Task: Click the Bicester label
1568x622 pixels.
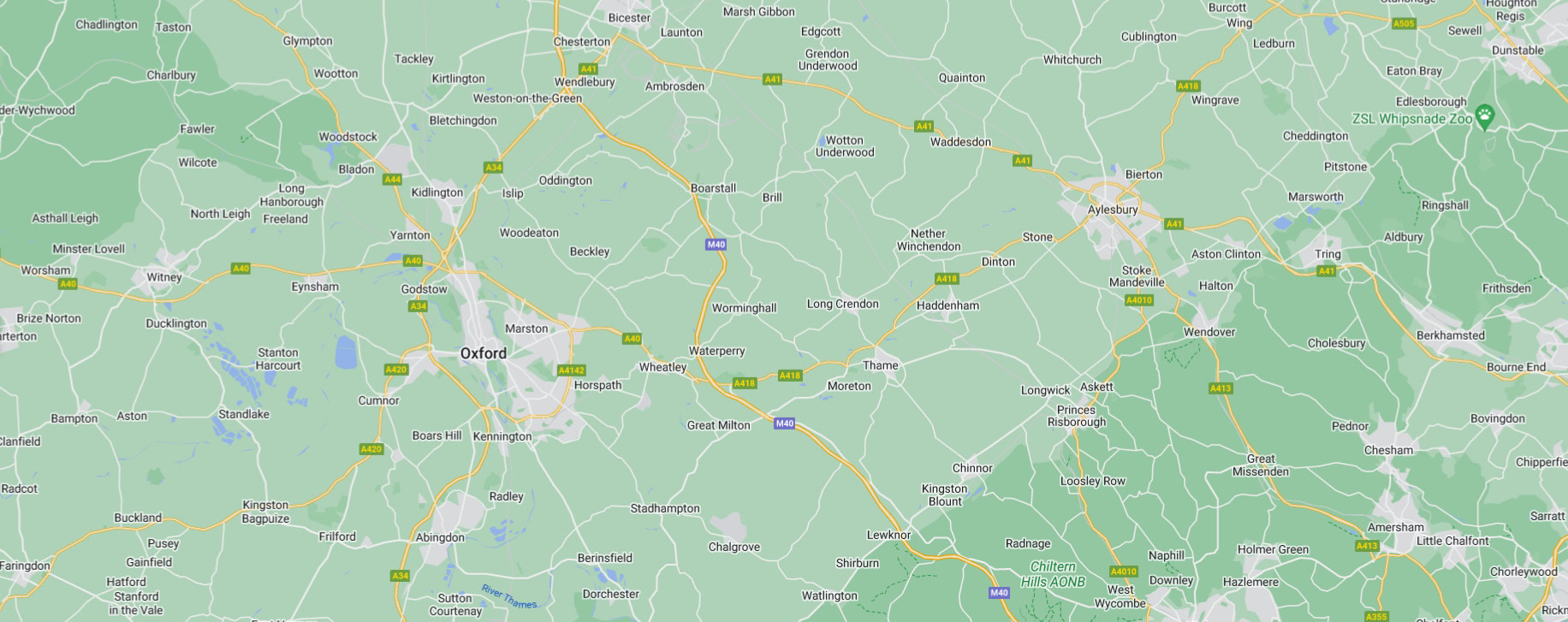Action: coord(629,18)
